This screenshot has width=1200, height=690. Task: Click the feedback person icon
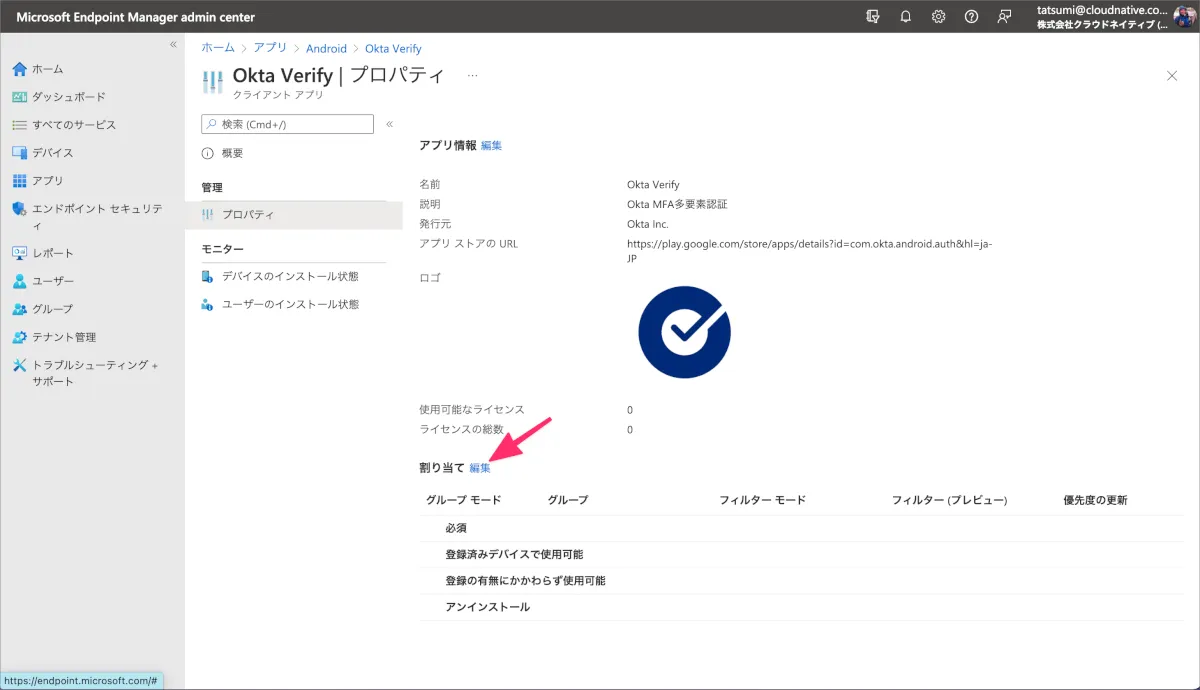click(1004, 17)
